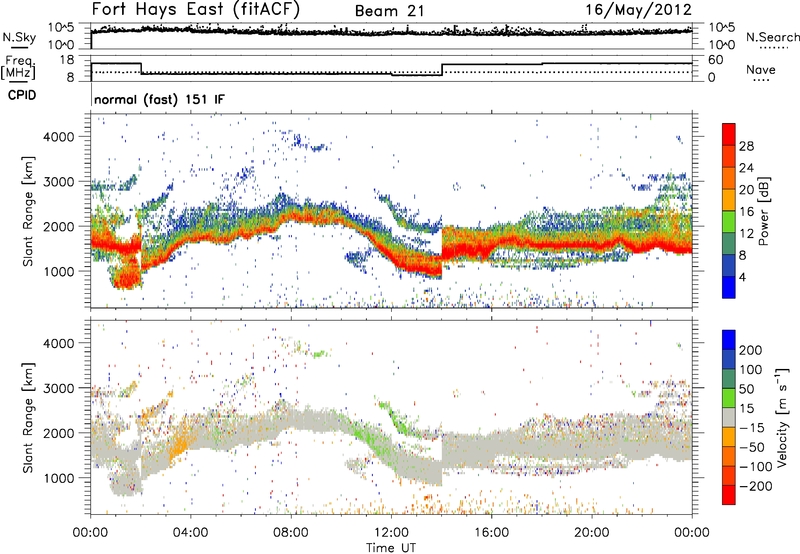Image resolution: width=800 pixels, height=554 pixels.
Task: Click the N.Sky solid line legend sample
Action: point(19,47)
